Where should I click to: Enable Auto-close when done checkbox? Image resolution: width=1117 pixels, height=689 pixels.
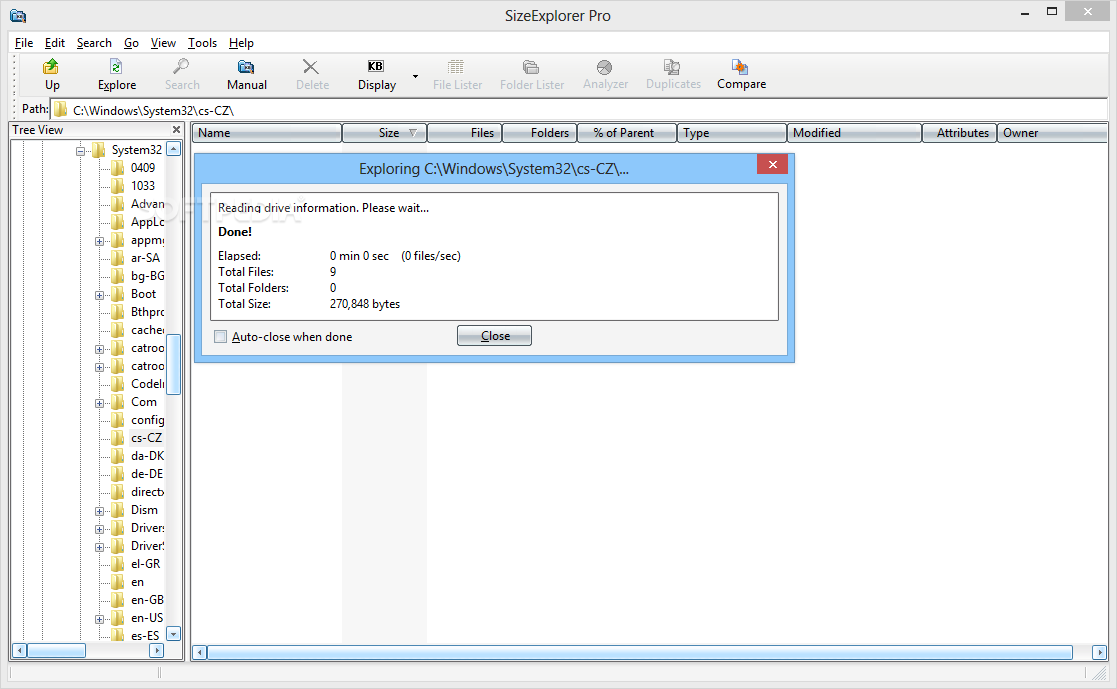[x=221, y=337]
